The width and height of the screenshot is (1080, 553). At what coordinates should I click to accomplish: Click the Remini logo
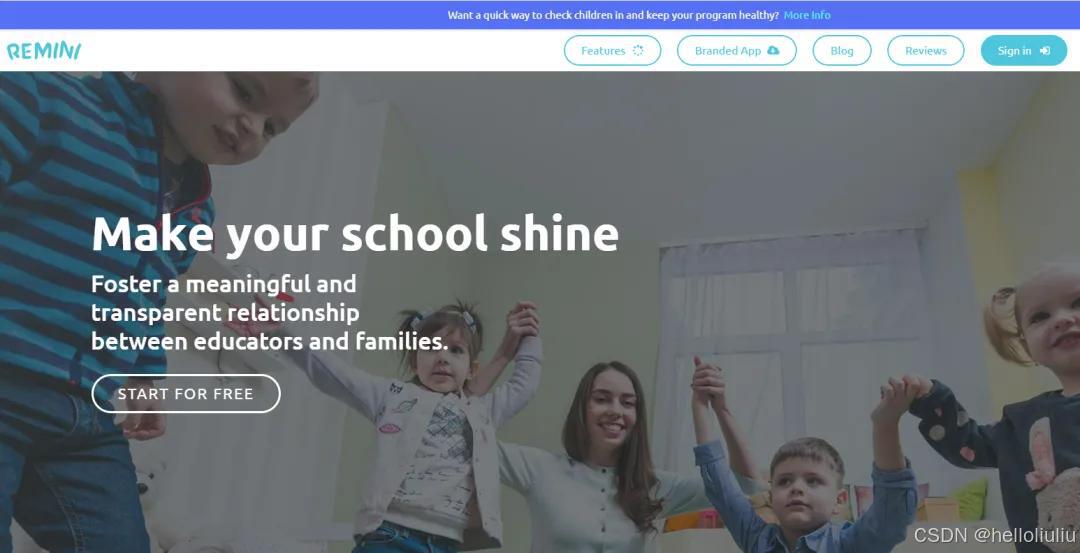44,51
